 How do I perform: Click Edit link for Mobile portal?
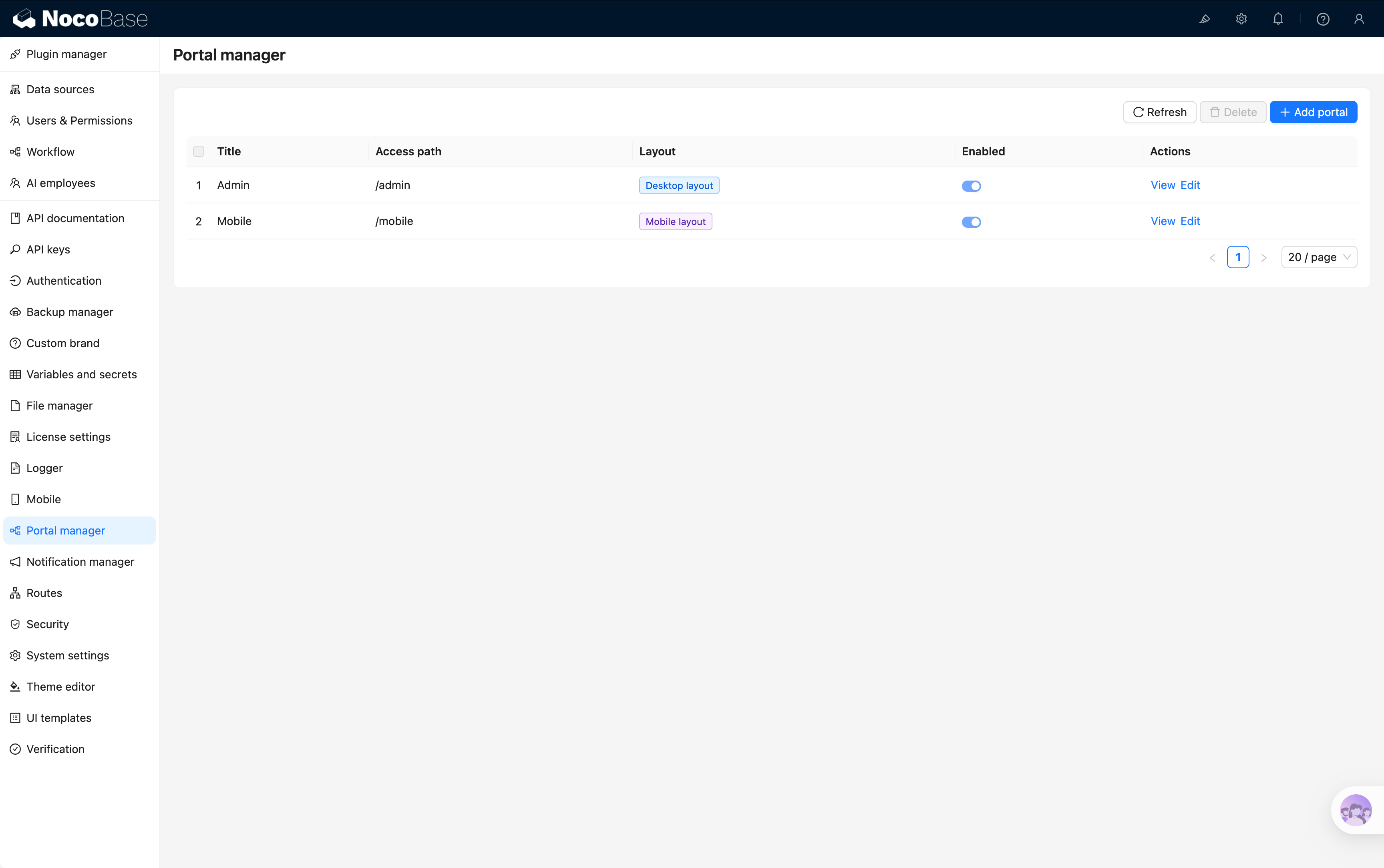1190,221
